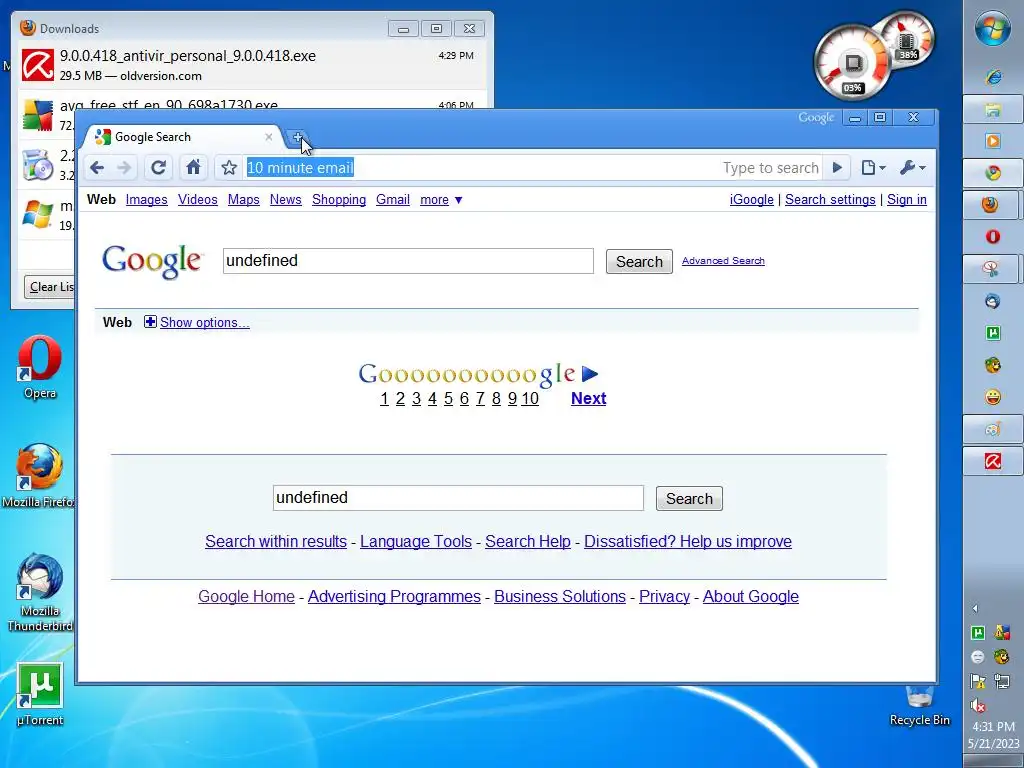Screen dimensions: 1024x768
Task: Click the Clear List button in Downloads
Action: coord(50,287)
